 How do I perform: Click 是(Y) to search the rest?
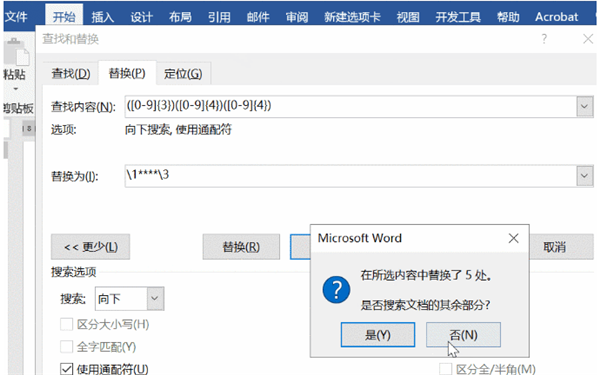378,335
